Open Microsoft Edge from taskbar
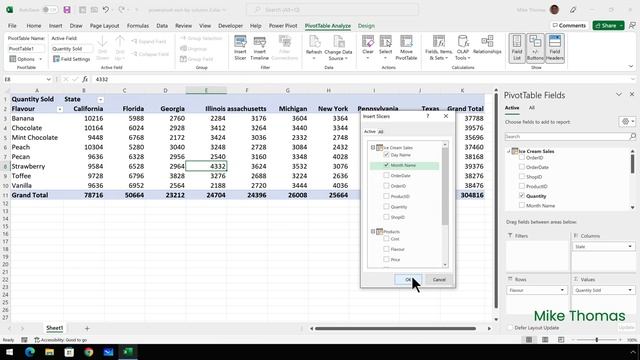This screenshot has width=640, height=360. point(29,352)
